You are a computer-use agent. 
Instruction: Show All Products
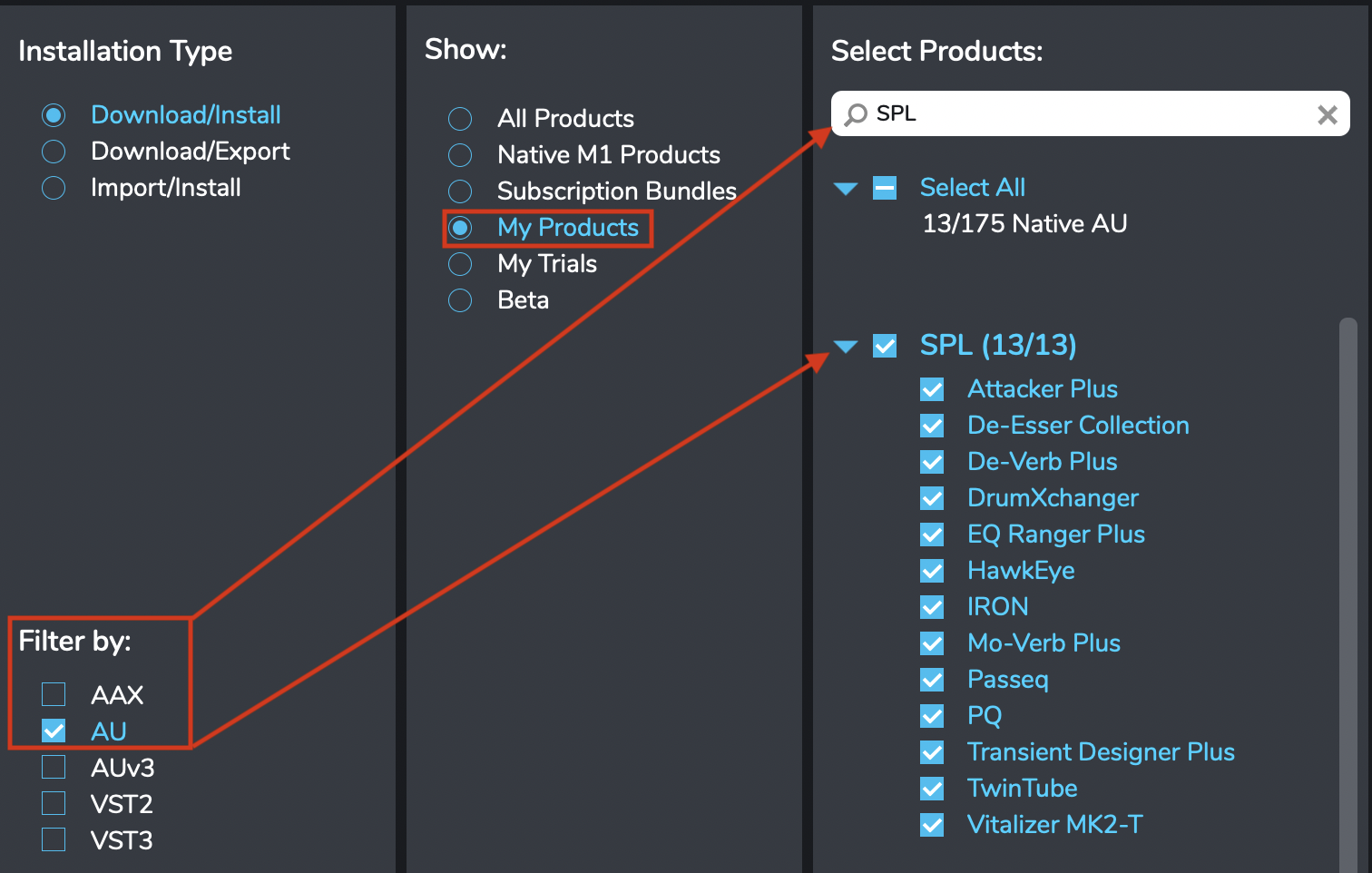point(460,119)
